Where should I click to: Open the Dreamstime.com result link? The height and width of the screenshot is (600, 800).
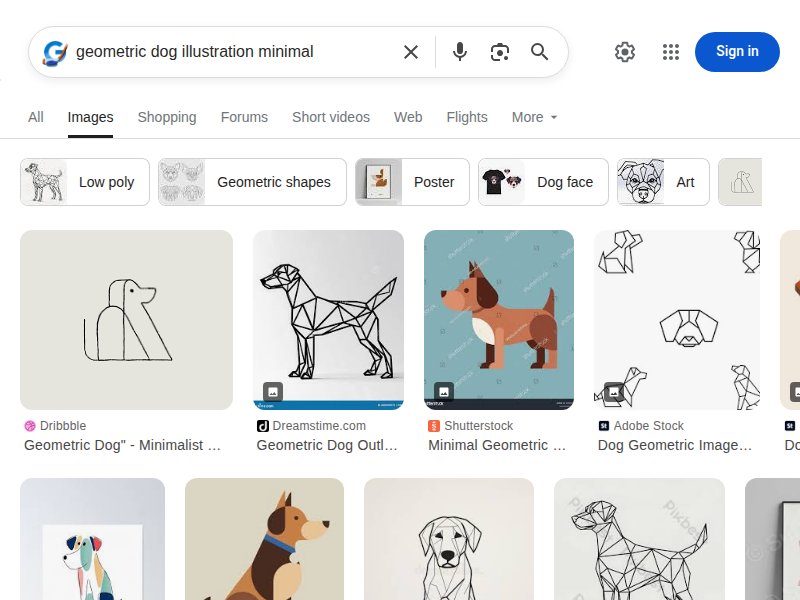click(x=328, y=445)
